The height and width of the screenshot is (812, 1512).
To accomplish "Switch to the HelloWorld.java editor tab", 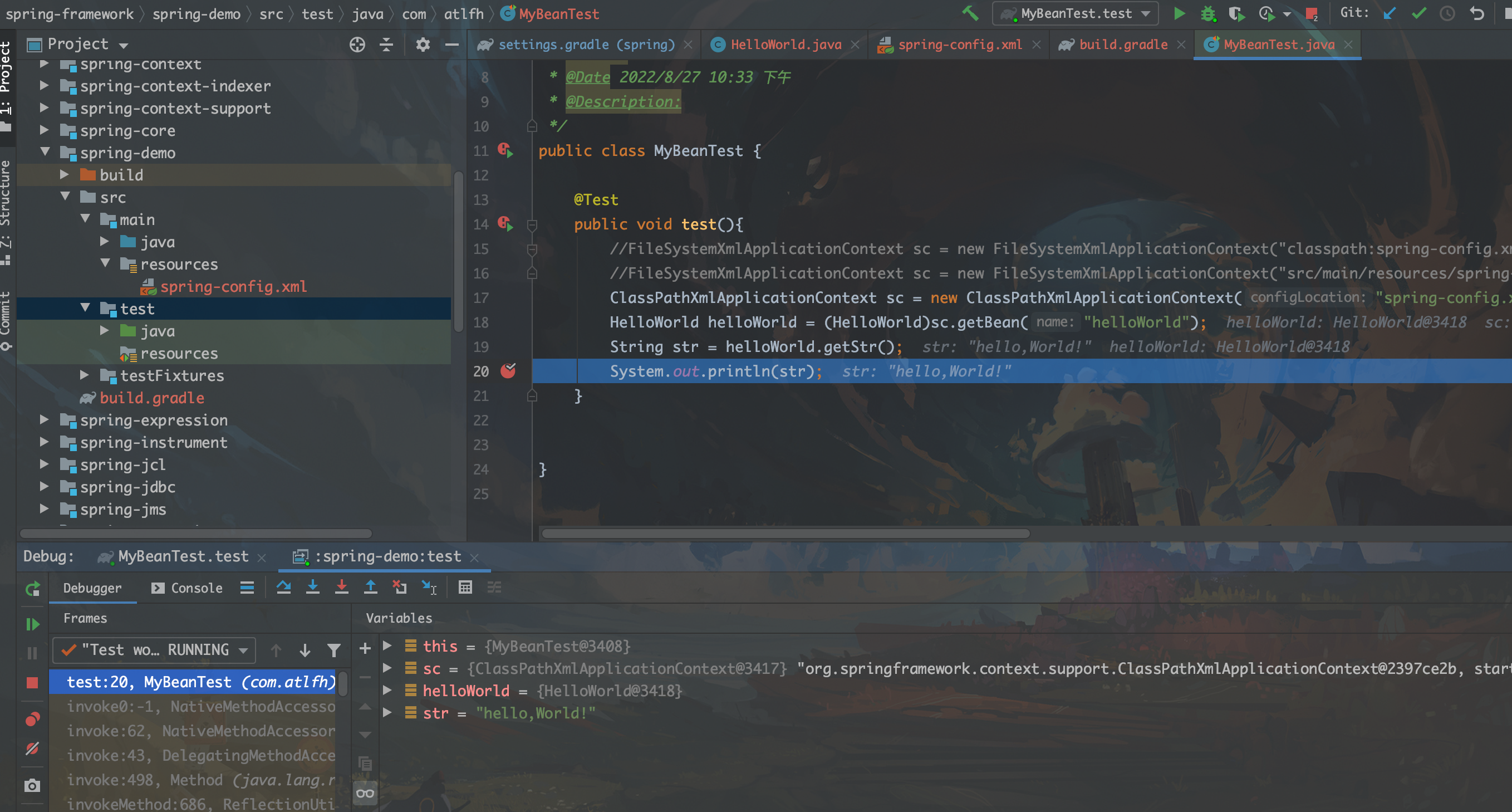I will [785, 45].
